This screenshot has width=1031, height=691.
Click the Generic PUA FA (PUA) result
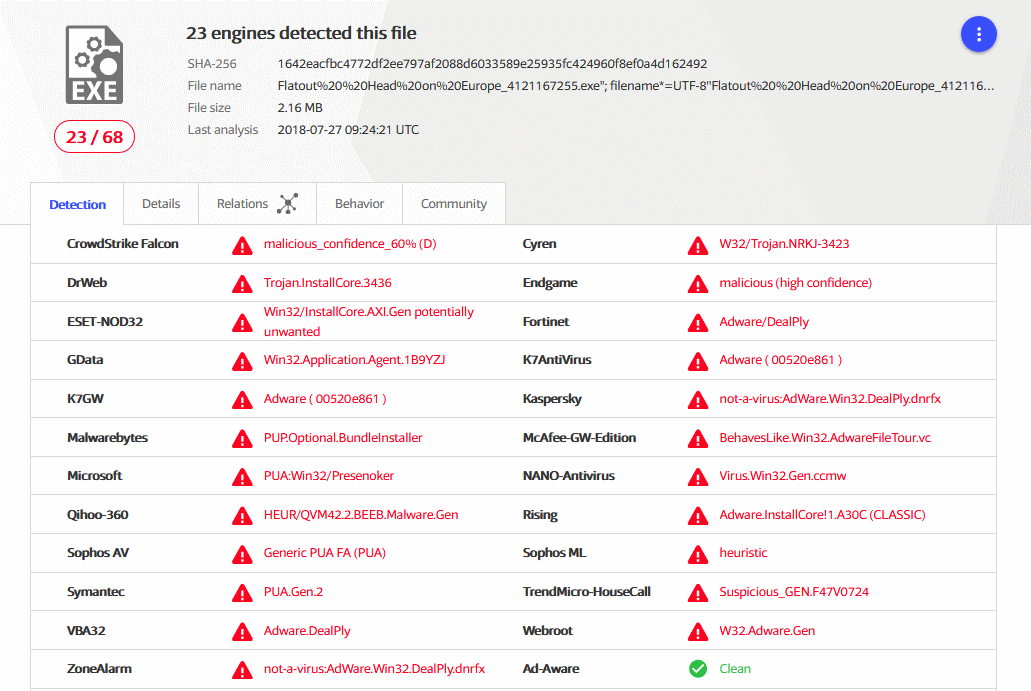pyautogui.click(x=325, y=553)
